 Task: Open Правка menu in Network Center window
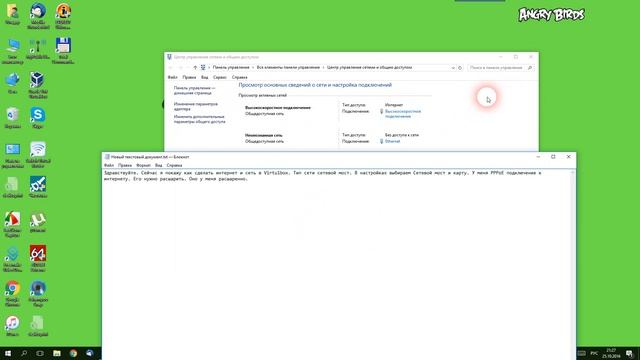pos(189,77)
